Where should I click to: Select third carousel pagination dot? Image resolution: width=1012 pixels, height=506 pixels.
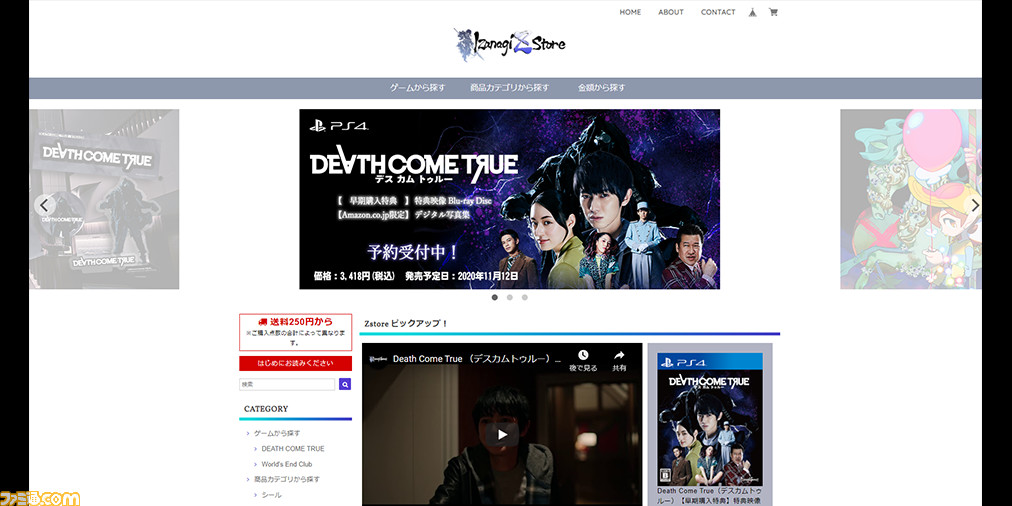coord(525,298)
